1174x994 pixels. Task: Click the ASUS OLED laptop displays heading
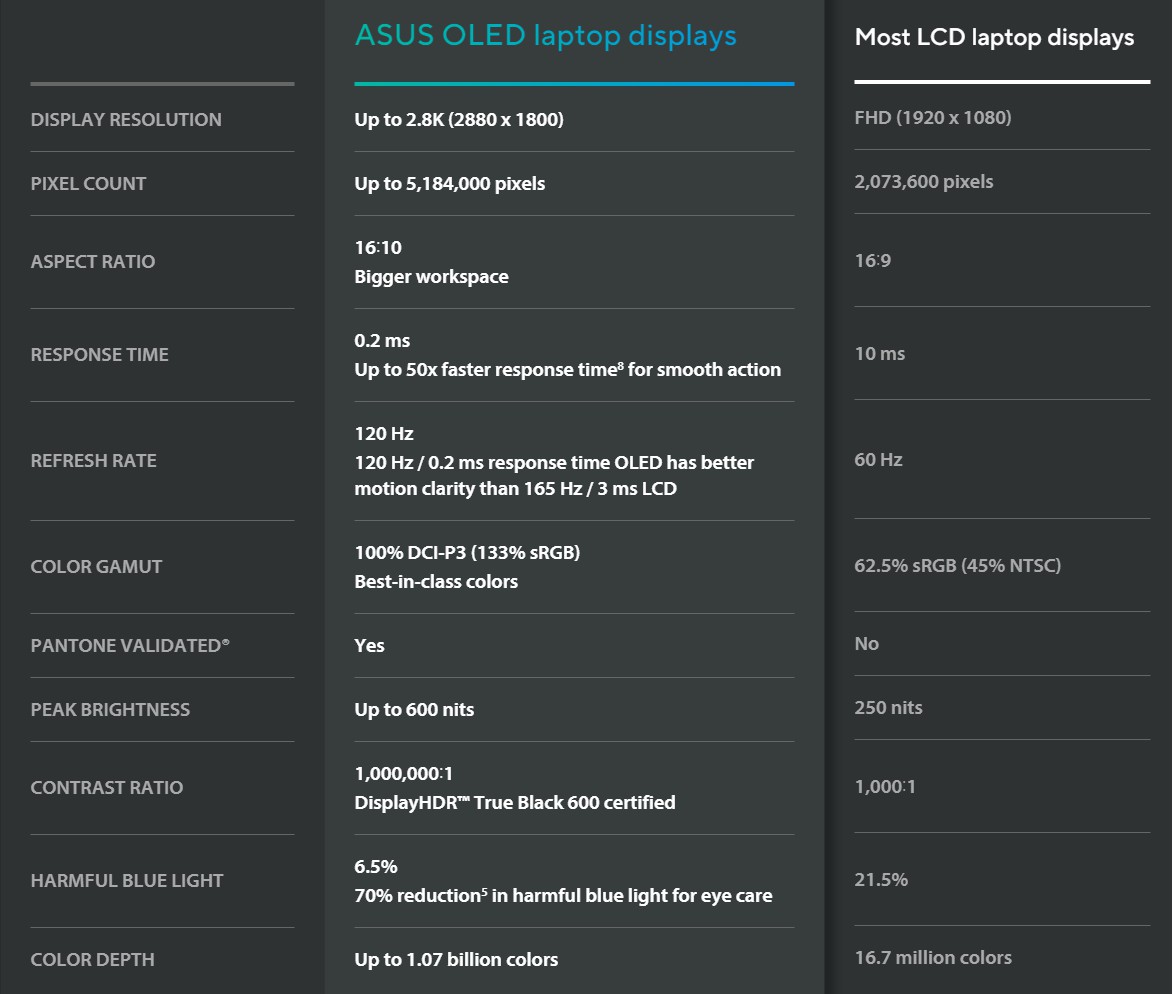545,35
